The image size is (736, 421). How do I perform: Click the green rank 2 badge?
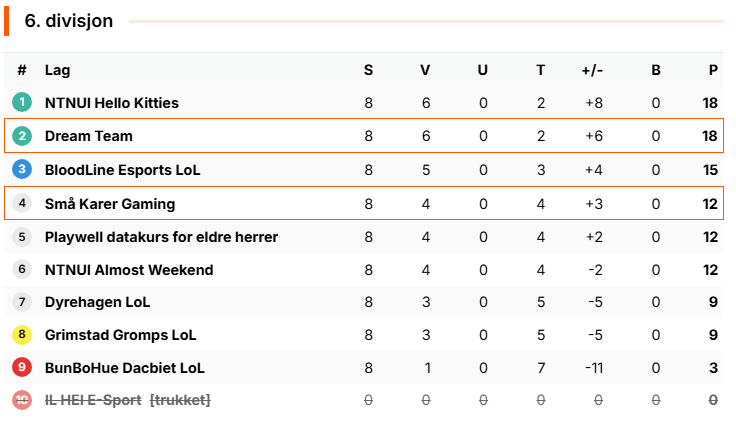point(22,136)
